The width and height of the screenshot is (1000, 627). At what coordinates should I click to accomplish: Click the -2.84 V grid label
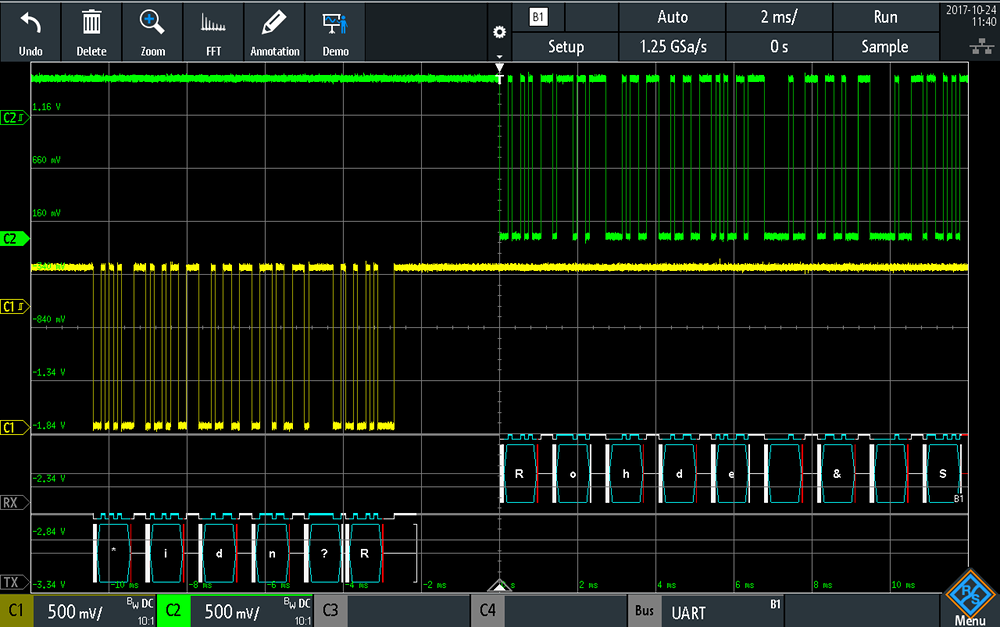(48, 531)
